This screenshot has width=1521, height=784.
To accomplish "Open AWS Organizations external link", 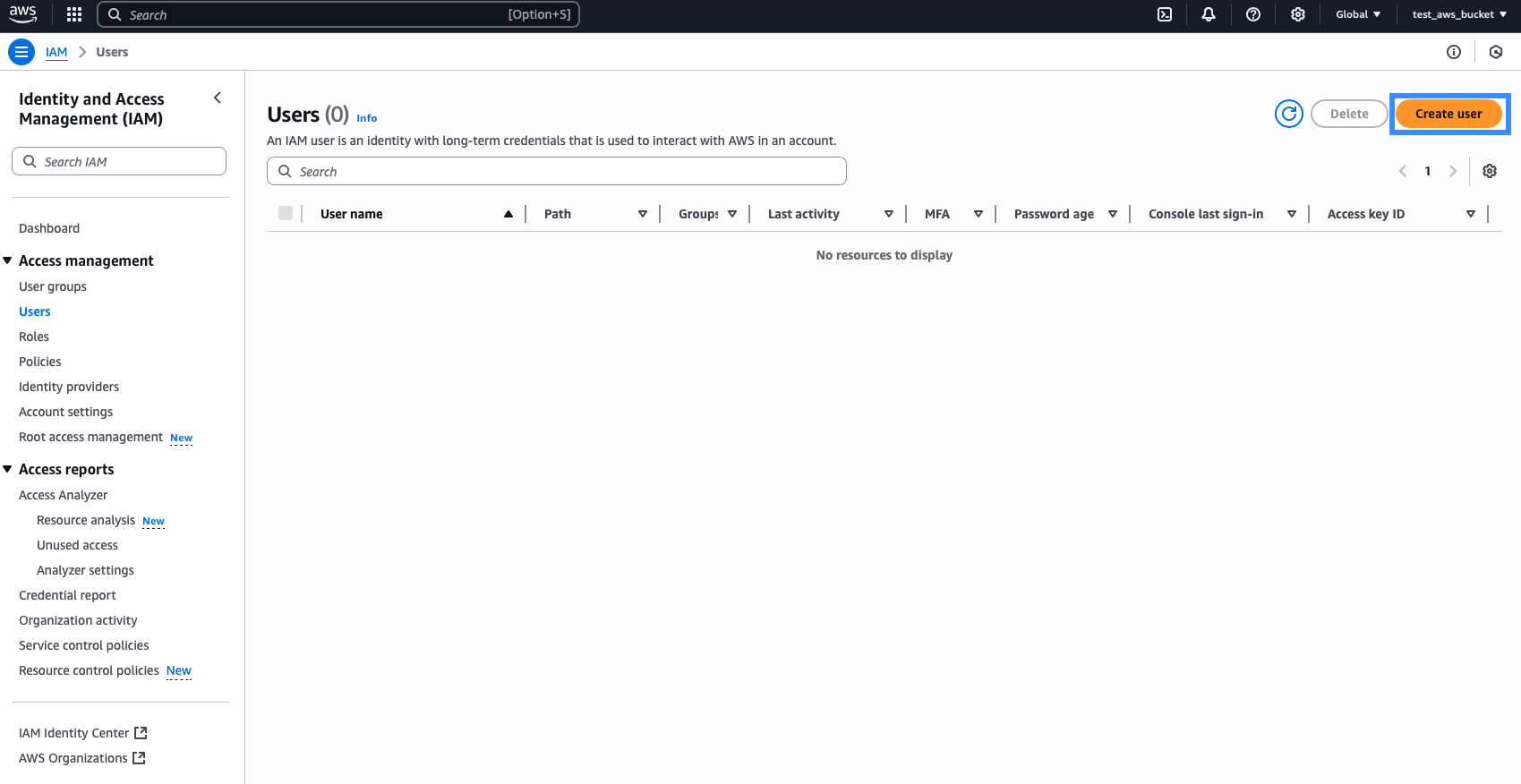I will (81, 758).
